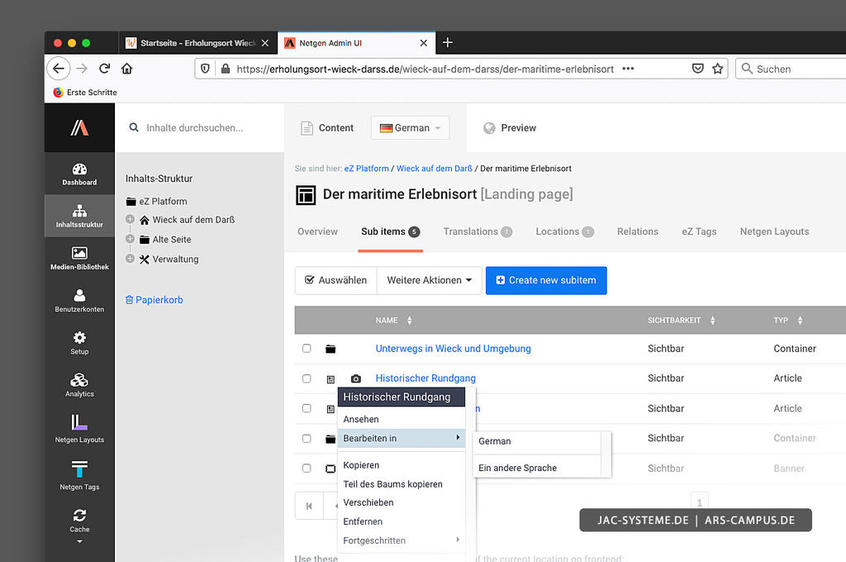Click the Netgen logo at sidebar top
The width and height of the screenshot is (846, 562).
pyautogui.click(x=79, y=128)
